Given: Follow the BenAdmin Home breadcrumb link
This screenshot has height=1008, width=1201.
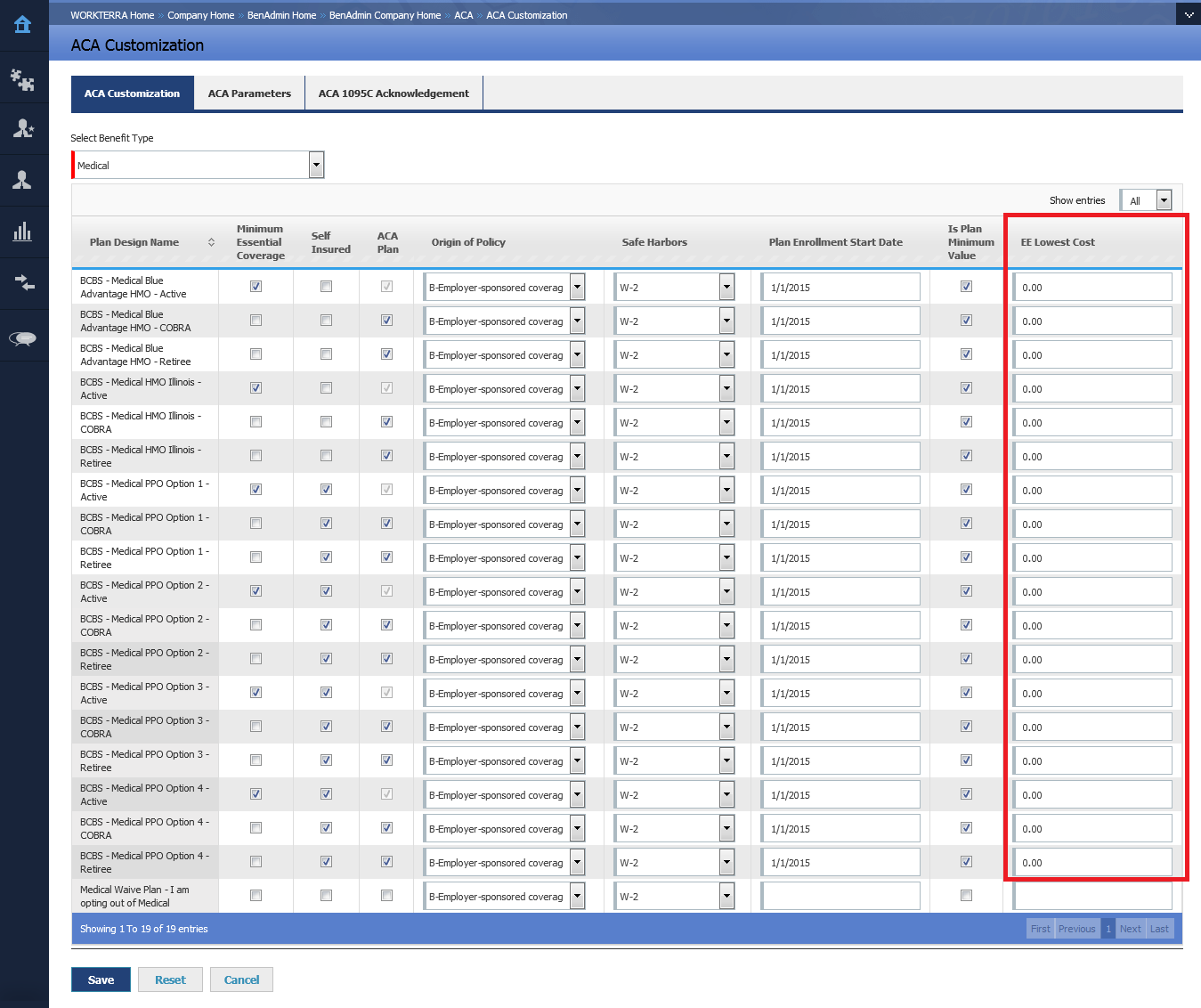Looking at the screenshot, I should coord(281,15).
